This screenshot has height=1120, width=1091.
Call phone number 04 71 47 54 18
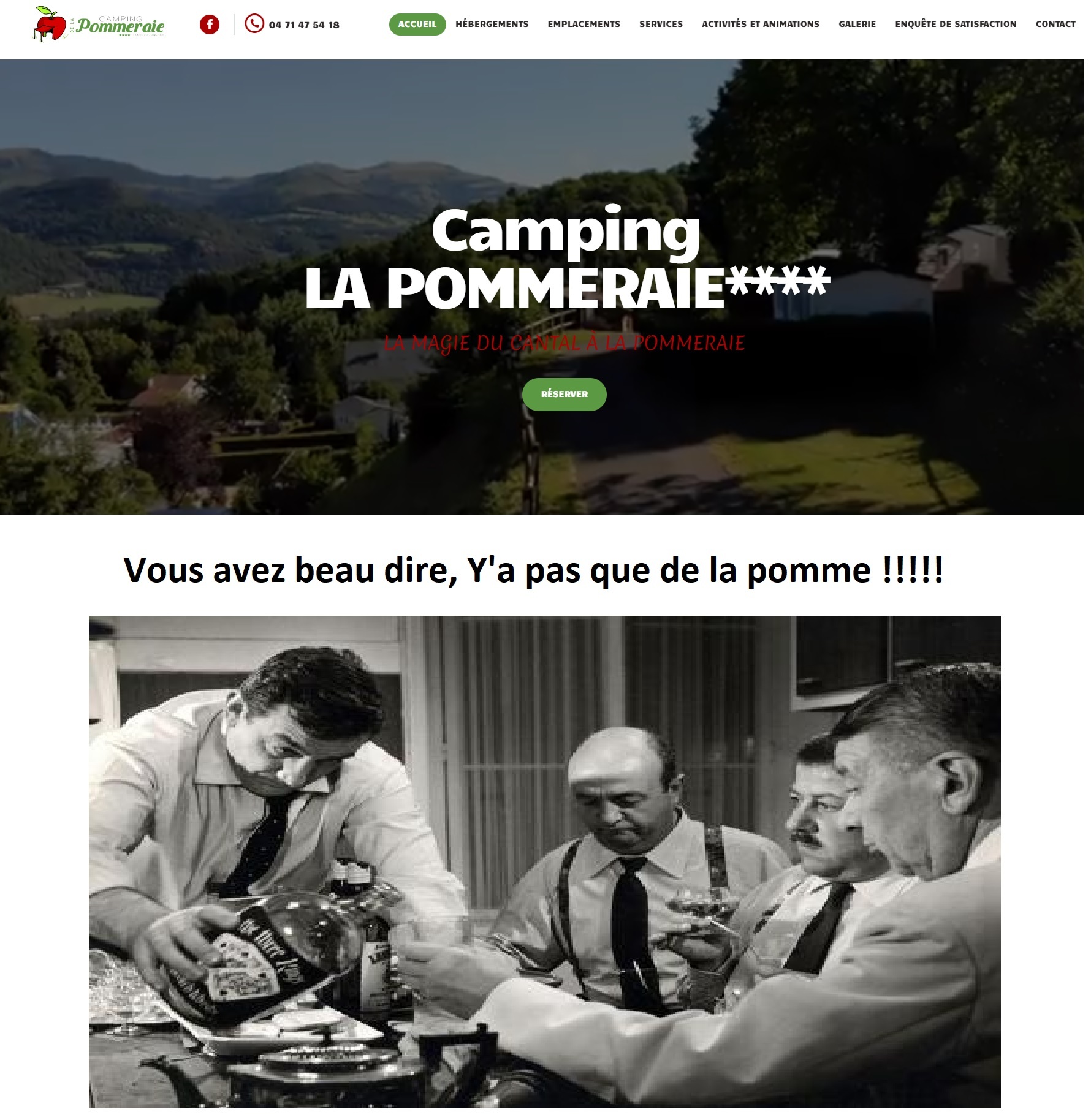pyautogui.click(x=304, y=25)
